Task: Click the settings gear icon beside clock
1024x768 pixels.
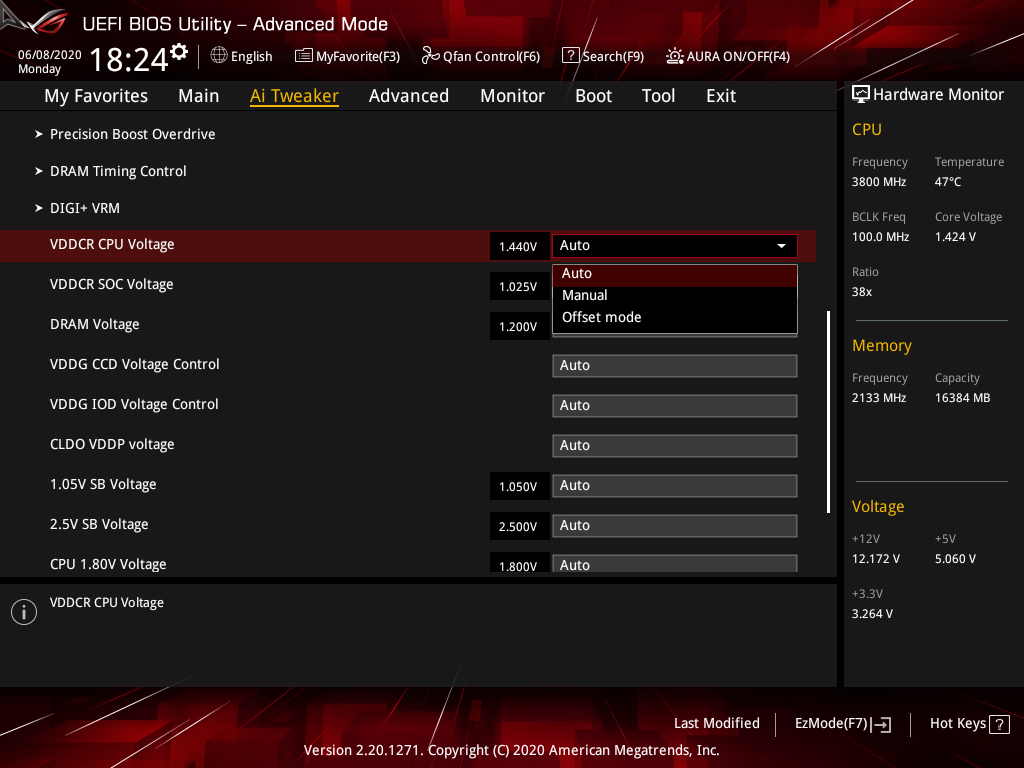Action: [x=179, y=52]
